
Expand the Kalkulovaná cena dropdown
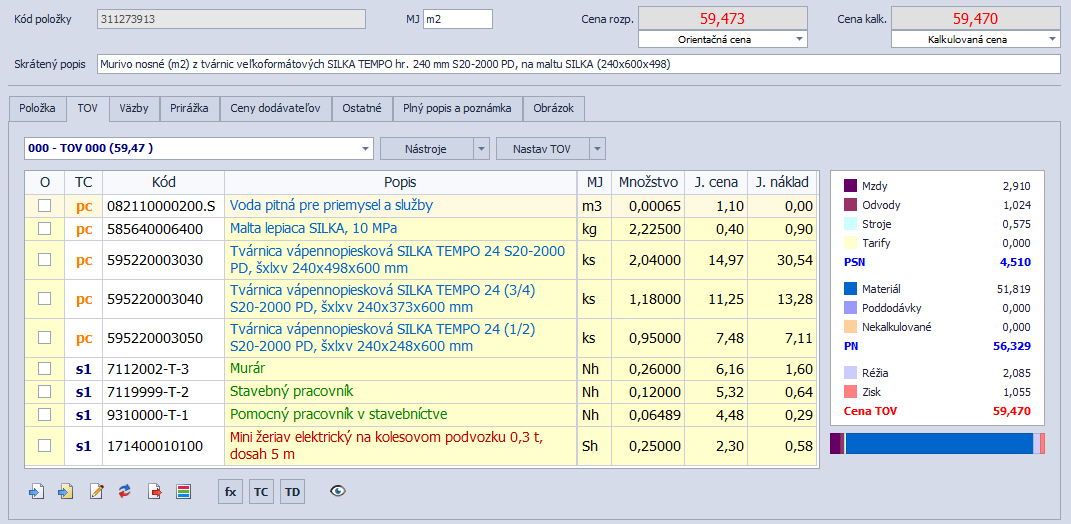click(1053, 39)
